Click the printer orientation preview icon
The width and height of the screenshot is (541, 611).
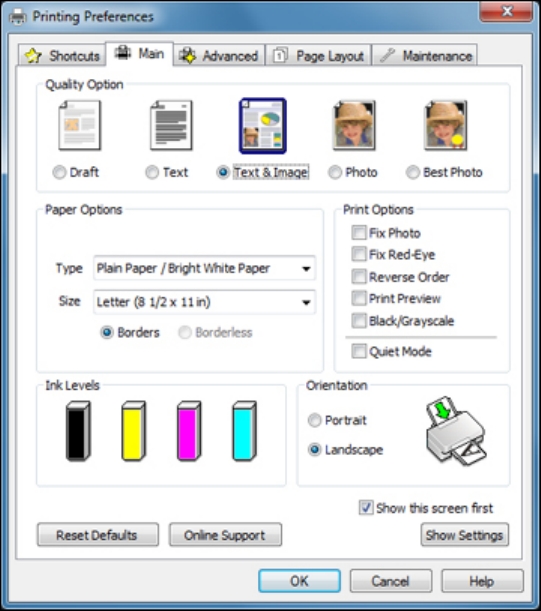tap(456, 431)
